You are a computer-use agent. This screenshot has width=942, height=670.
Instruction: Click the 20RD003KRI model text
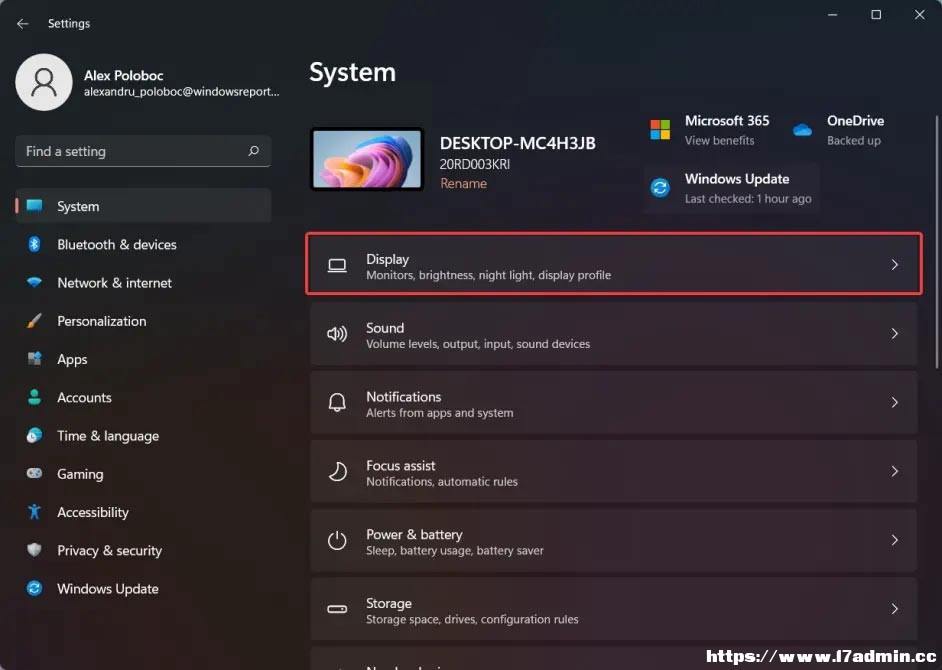click(475, 164)
